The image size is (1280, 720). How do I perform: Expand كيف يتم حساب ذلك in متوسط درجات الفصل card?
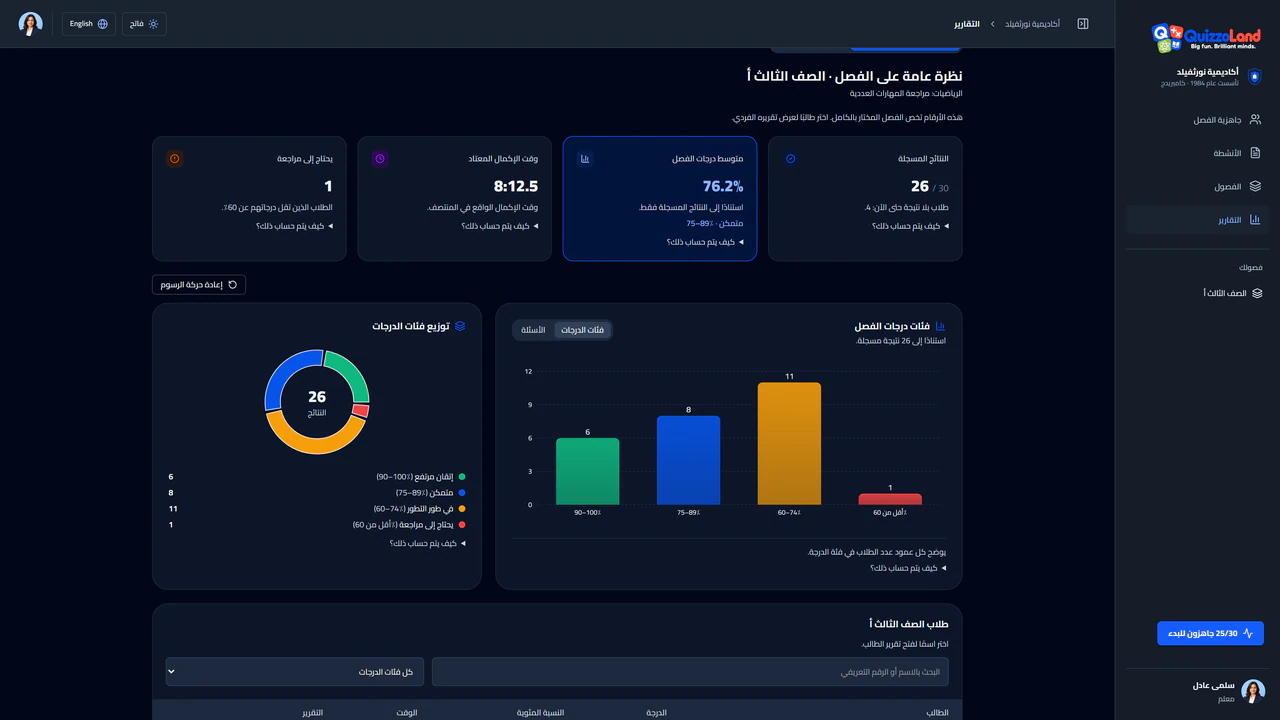tap(705, 242)
